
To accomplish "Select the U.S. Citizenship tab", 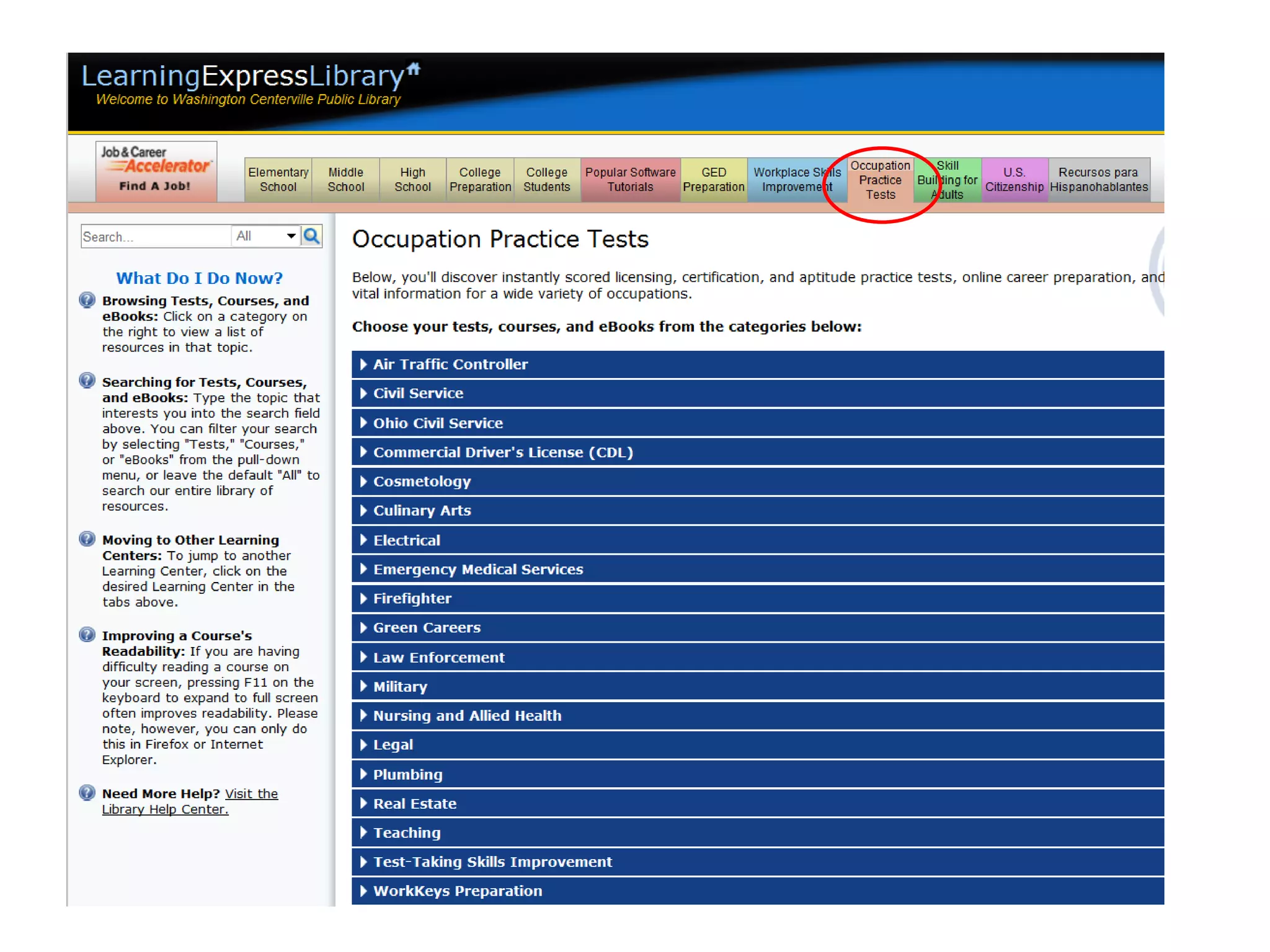I will [x=1014, y=180].
